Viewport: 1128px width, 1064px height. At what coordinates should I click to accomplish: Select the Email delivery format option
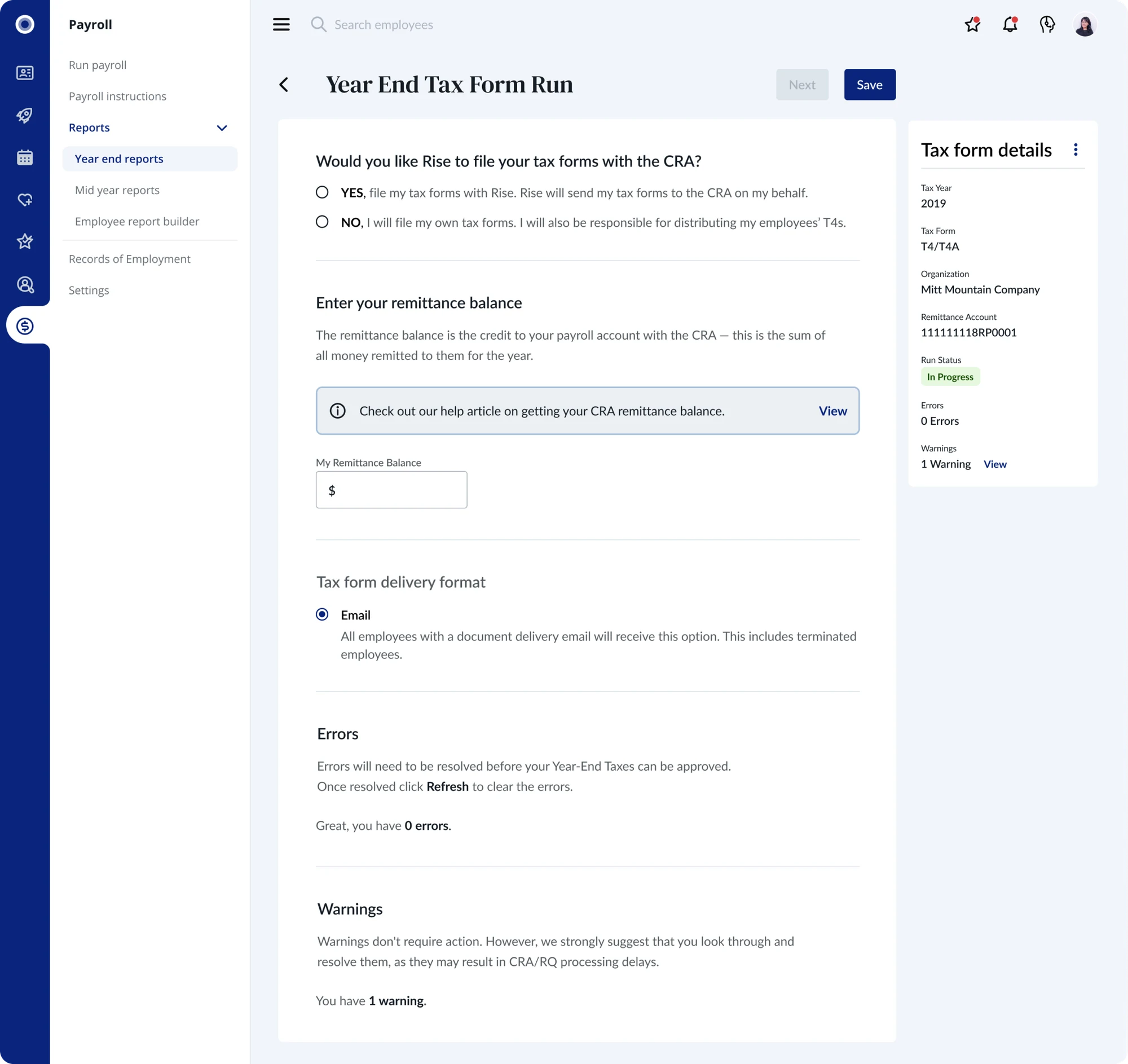(322, 614)
